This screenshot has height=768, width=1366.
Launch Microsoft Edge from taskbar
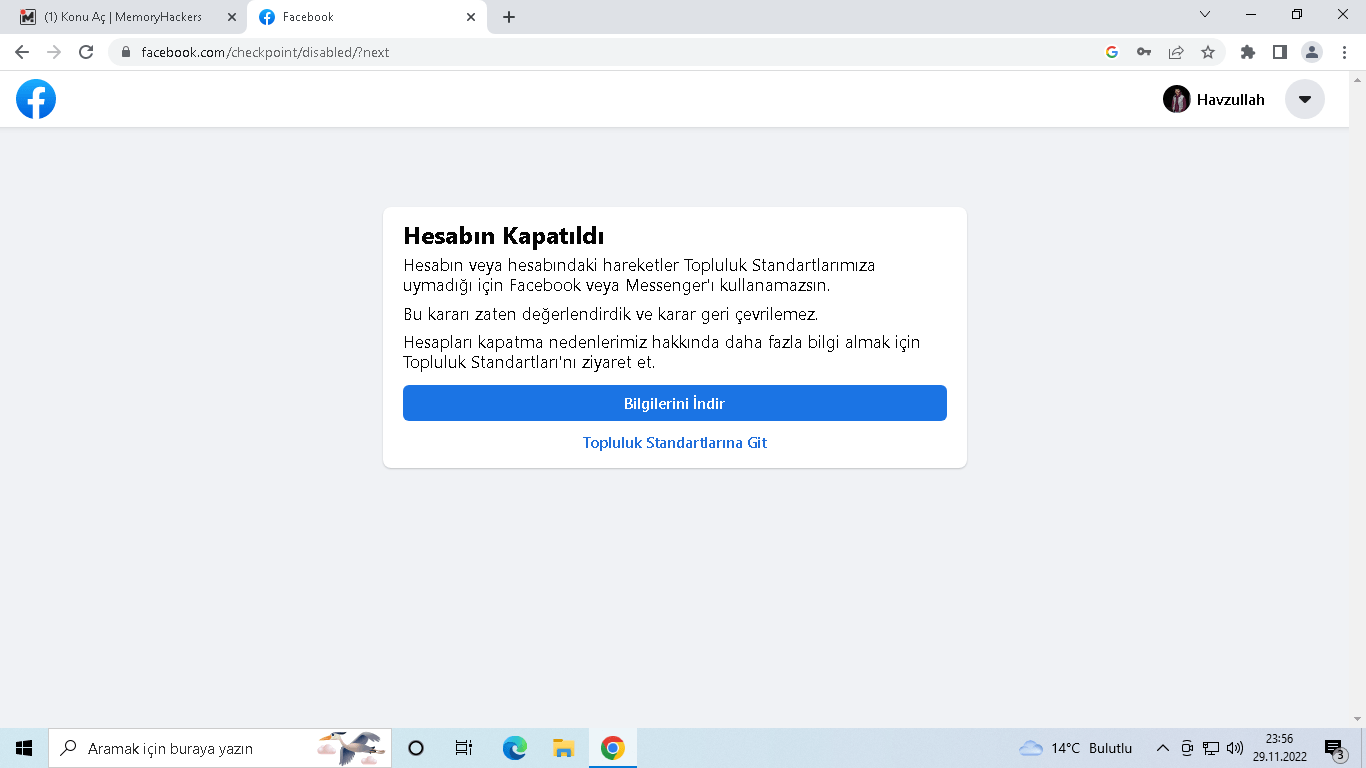pos(514,748)
